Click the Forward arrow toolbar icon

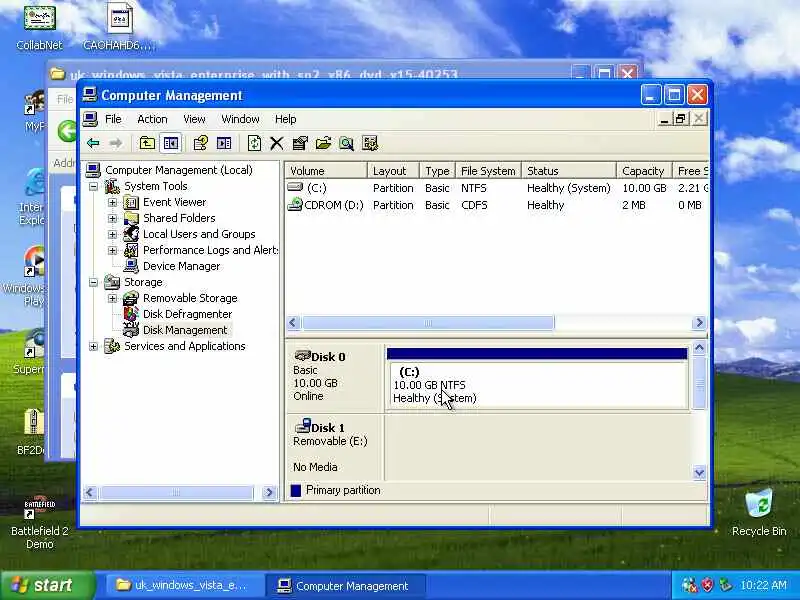[116, 143]
